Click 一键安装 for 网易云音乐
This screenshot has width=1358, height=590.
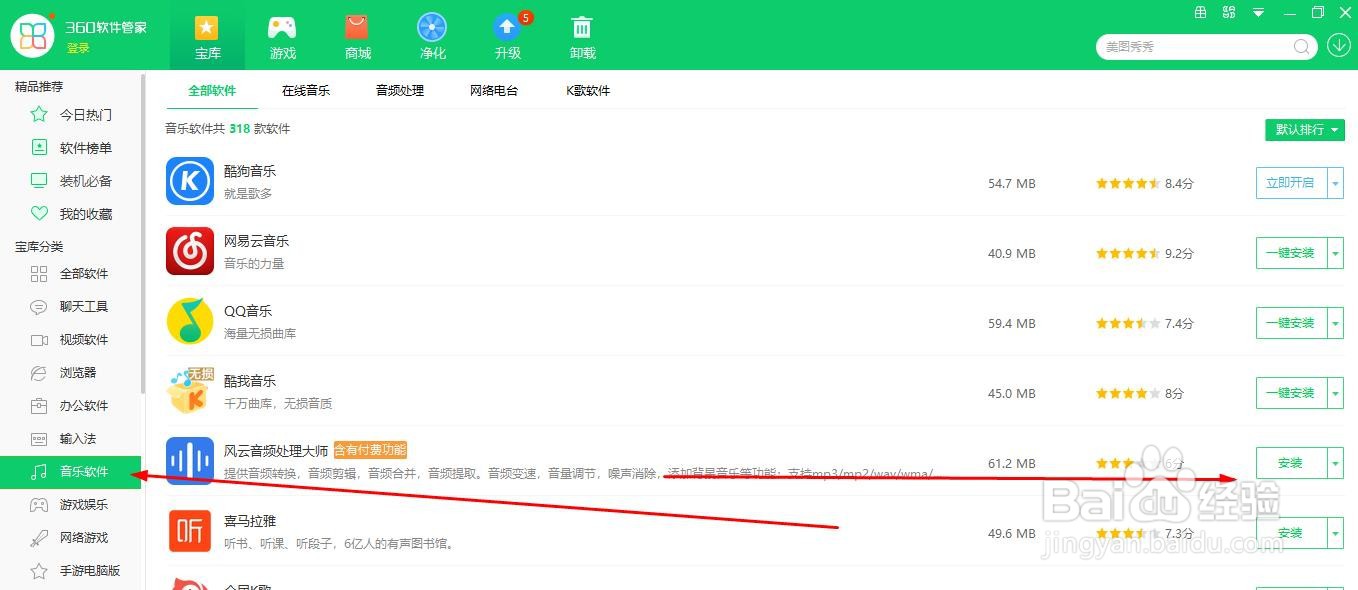(1291, 253)
